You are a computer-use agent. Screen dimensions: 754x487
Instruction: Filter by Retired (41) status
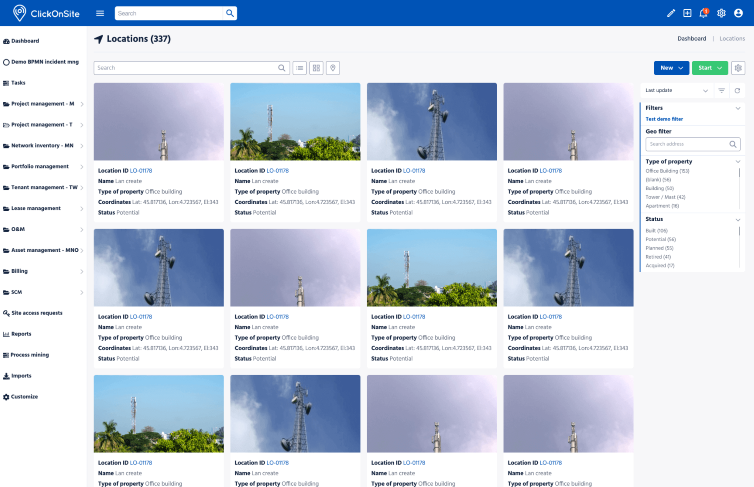click(x=658, y=257)
